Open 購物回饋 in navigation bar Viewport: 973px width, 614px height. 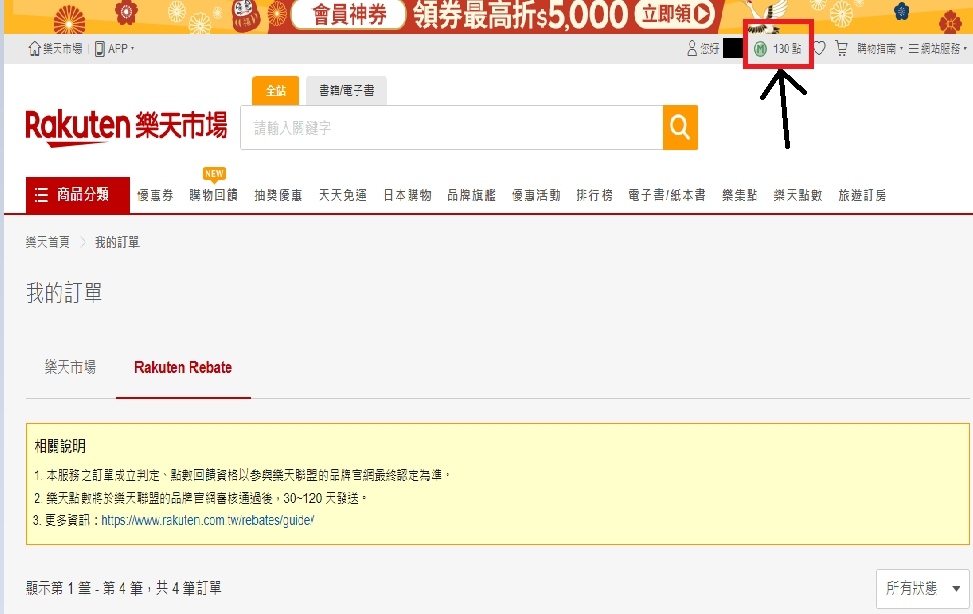(213, 196)
